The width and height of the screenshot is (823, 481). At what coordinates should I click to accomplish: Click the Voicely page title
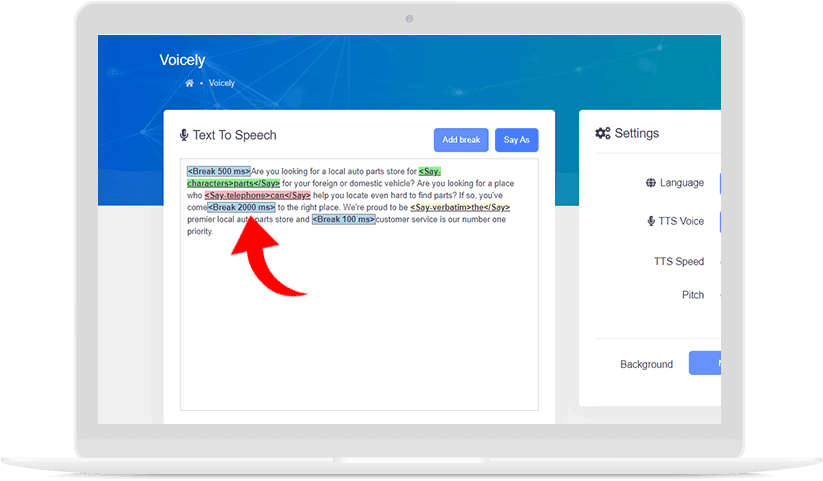click(182, 60)
